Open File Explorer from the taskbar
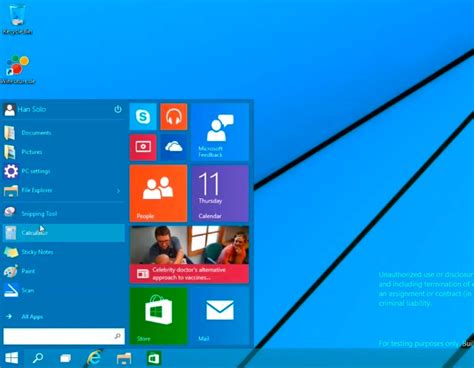 [x=124, y=359]
